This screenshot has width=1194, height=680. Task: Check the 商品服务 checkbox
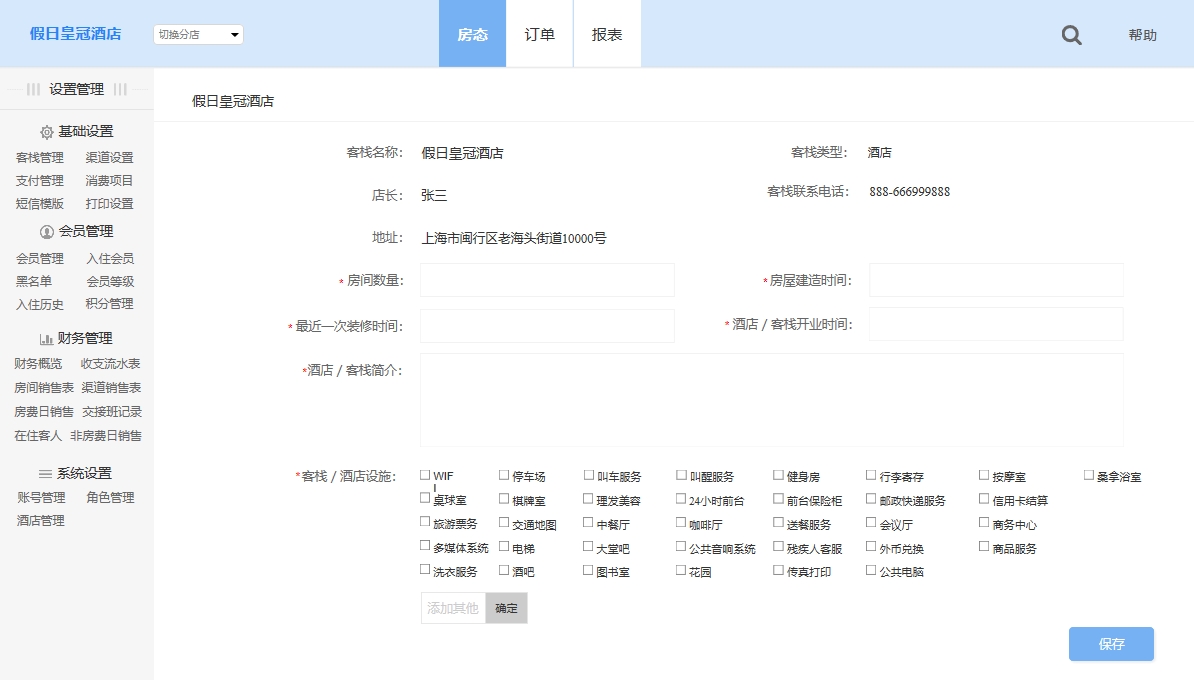pos(984,546)
